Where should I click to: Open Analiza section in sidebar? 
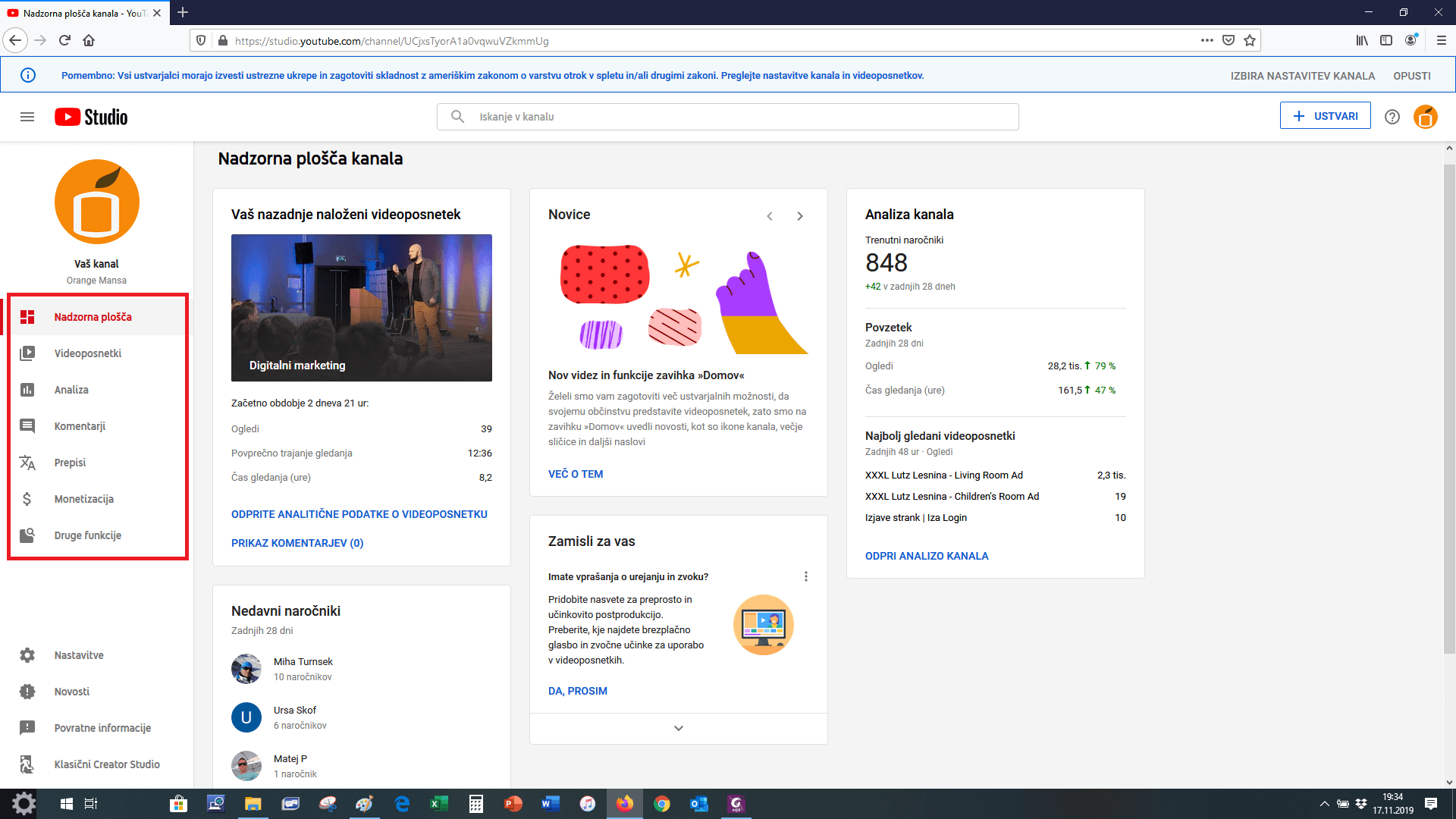click(71, 390)
